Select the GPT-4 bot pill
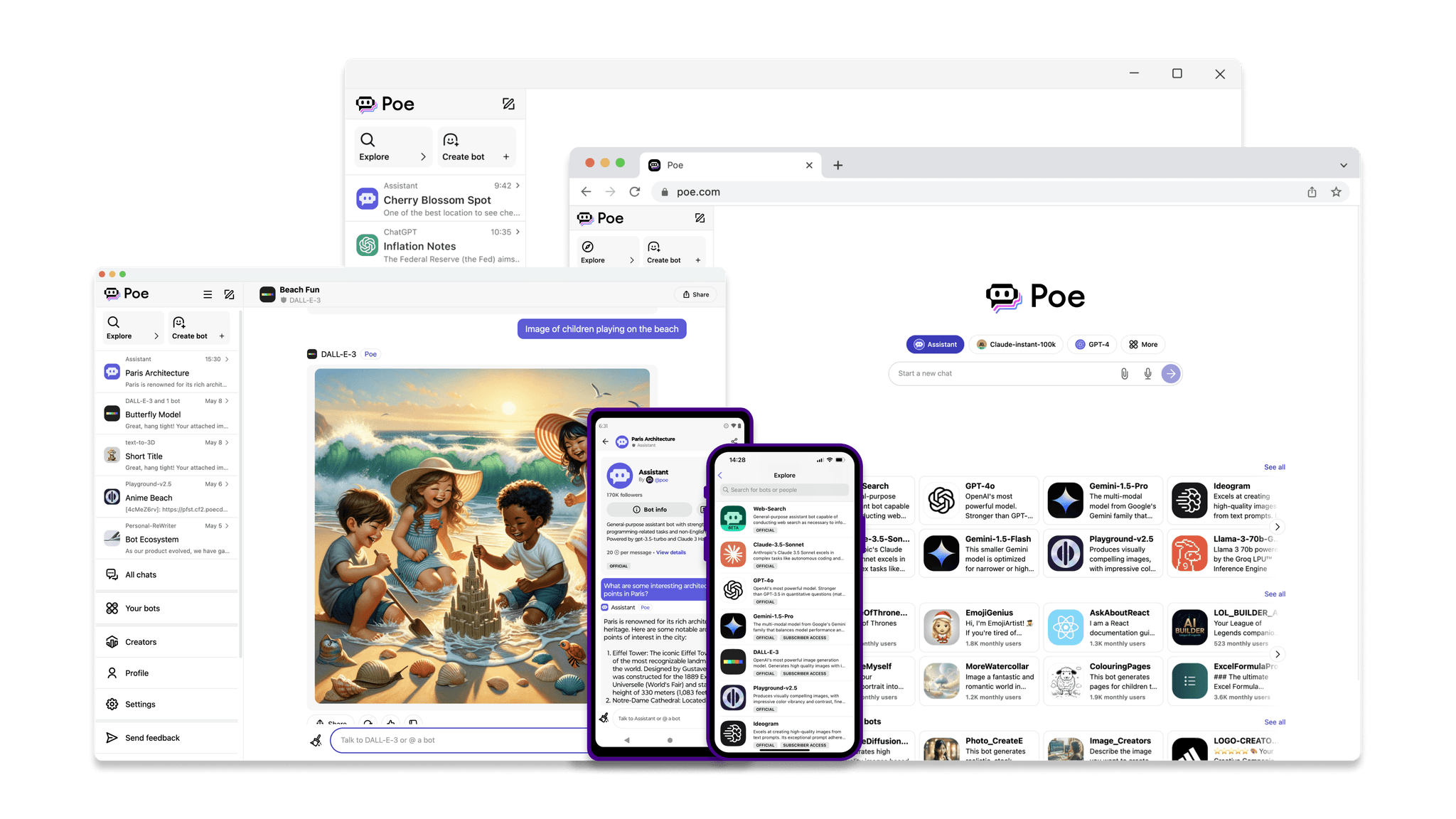 click(1092, 344)
